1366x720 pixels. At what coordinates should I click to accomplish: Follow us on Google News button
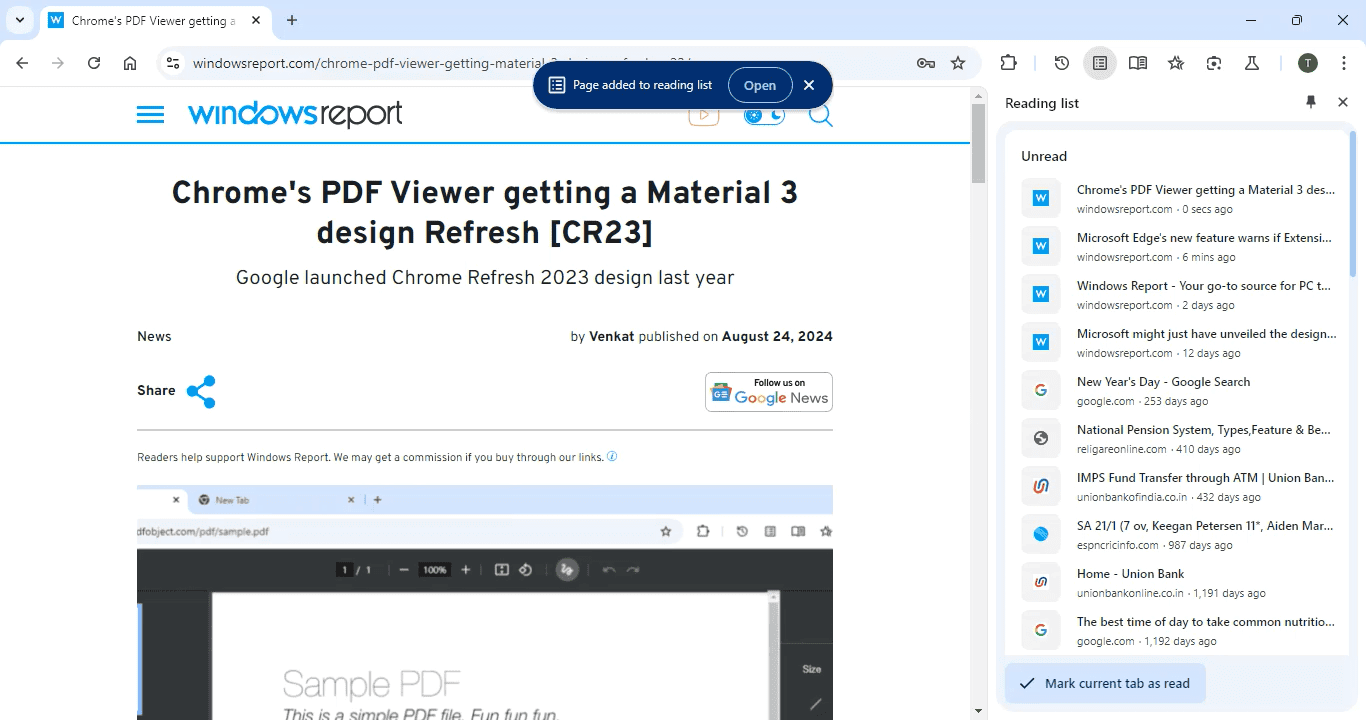(x=769, y=392)
